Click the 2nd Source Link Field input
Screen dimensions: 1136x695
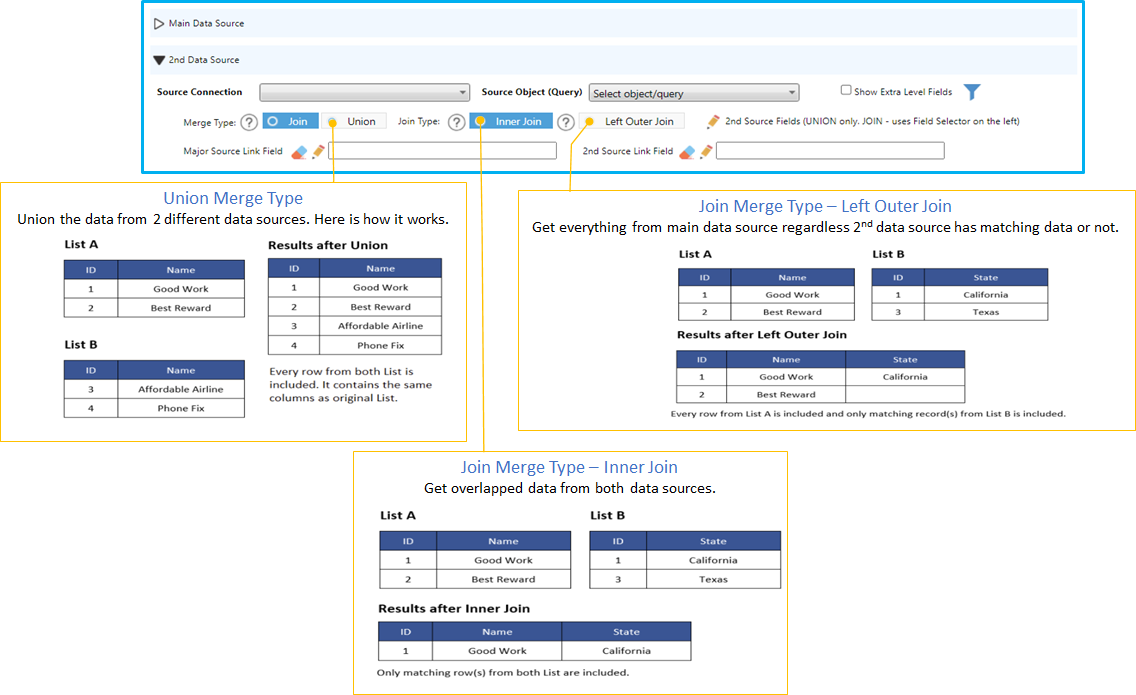tap(830, 151)
